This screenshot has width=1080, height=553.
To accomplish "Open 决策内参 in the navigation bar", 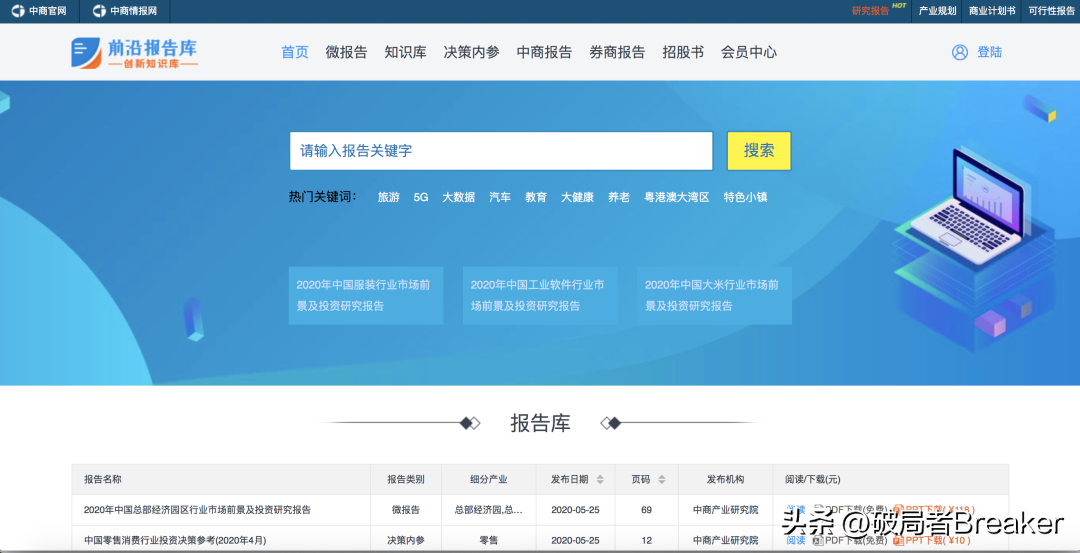I will [x=472, y=52].
